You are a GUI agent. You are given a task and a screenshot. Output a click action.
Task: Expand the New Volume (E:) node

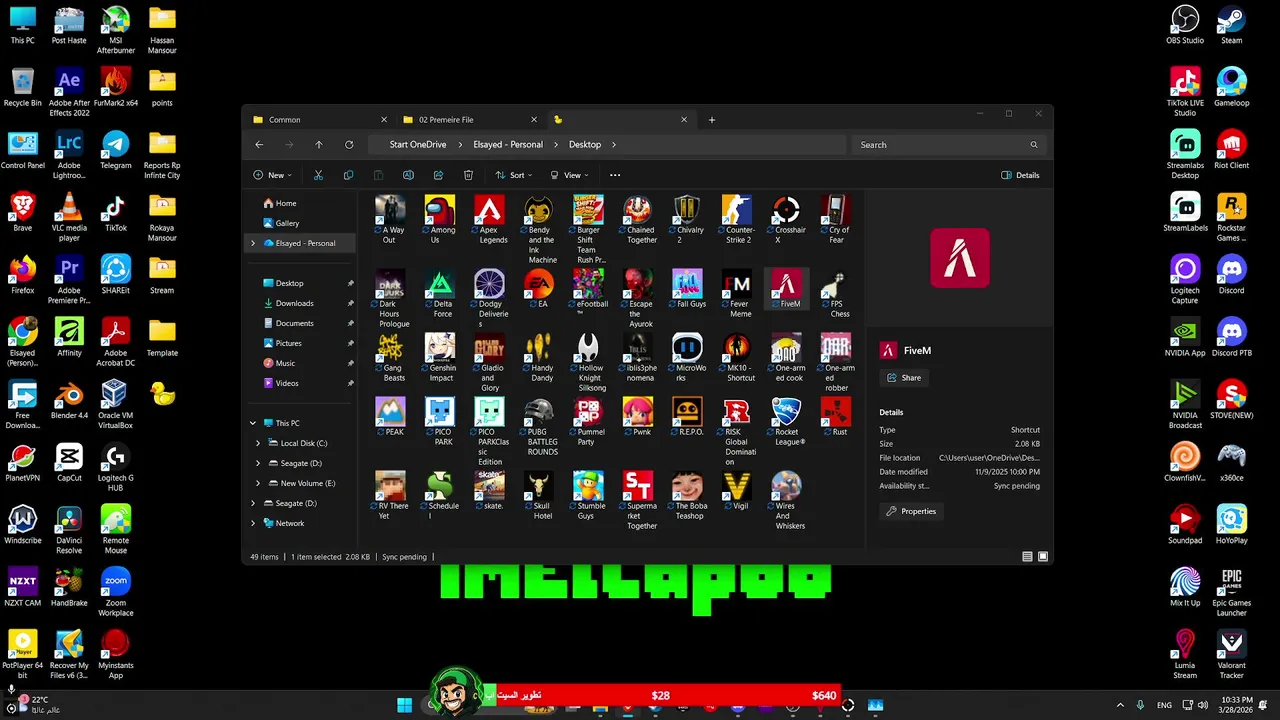tap(258, 483)
